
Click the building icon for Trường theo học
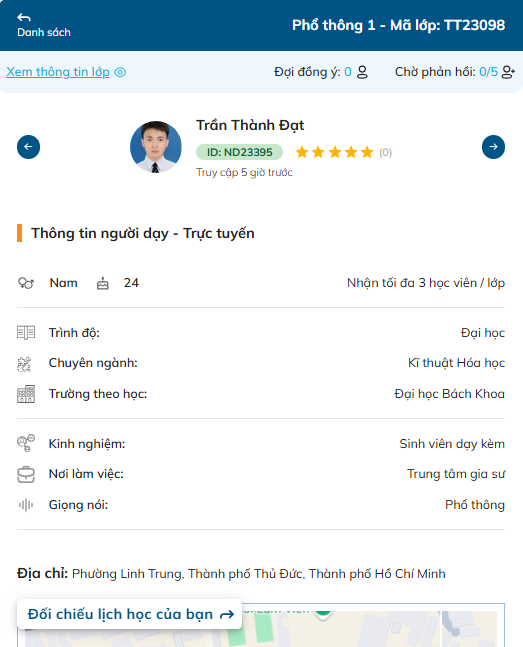pos(26,394)
